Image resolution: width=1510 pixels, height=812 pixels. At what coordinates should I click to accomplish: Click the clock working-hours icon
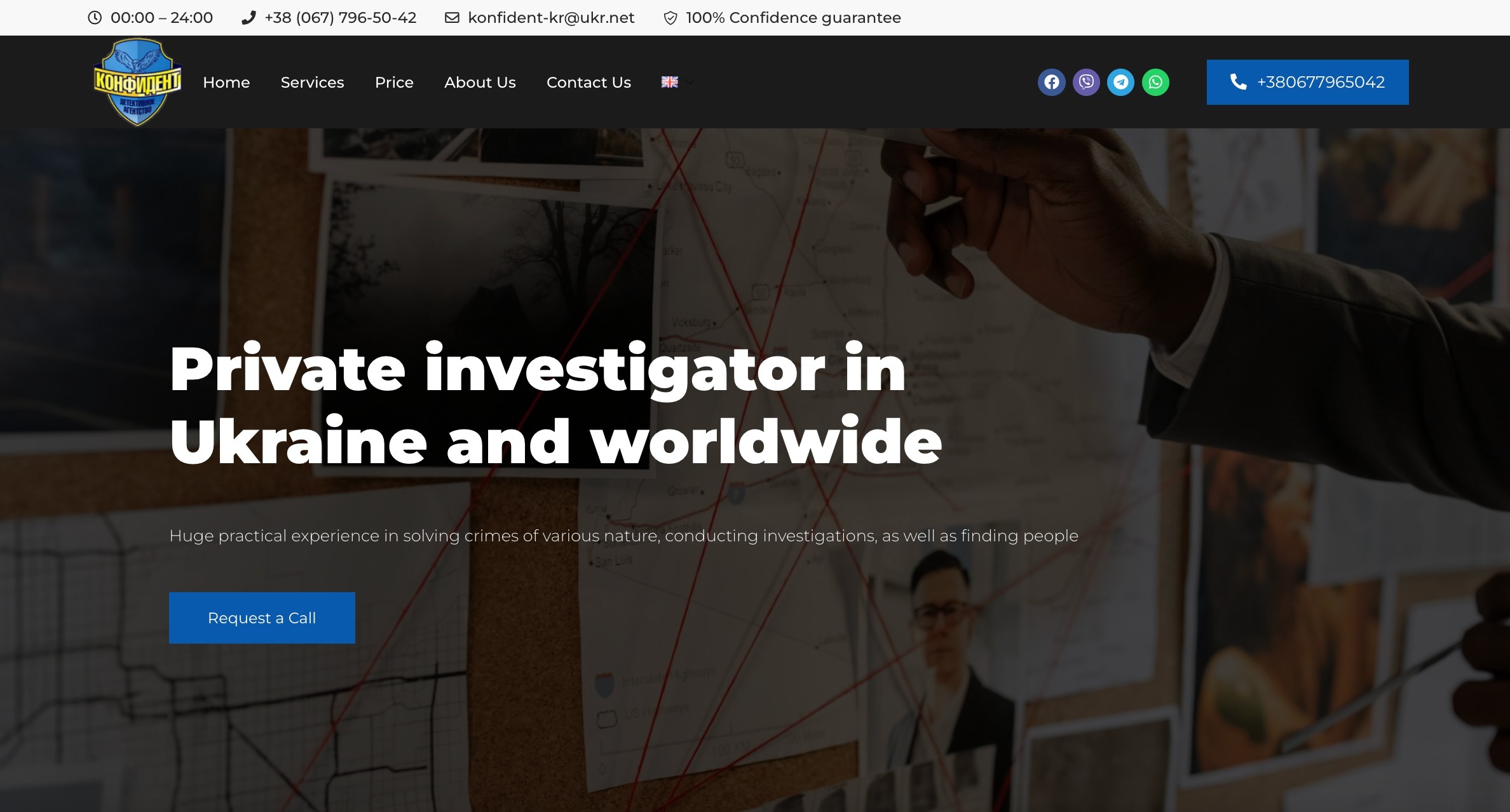click(x=95, y=18)
